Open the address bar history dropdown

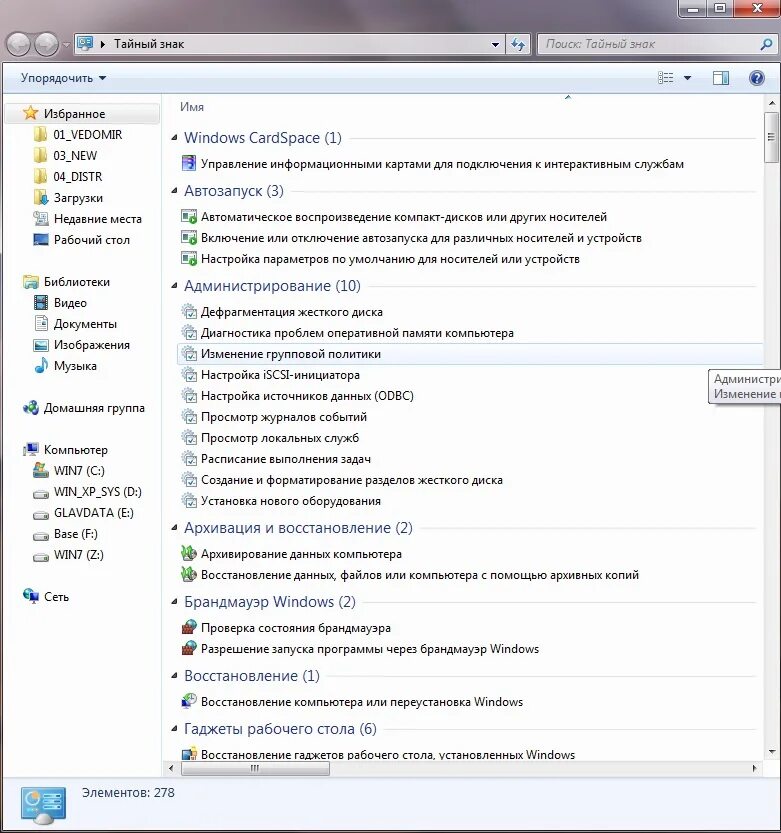[x=495, y=44]
